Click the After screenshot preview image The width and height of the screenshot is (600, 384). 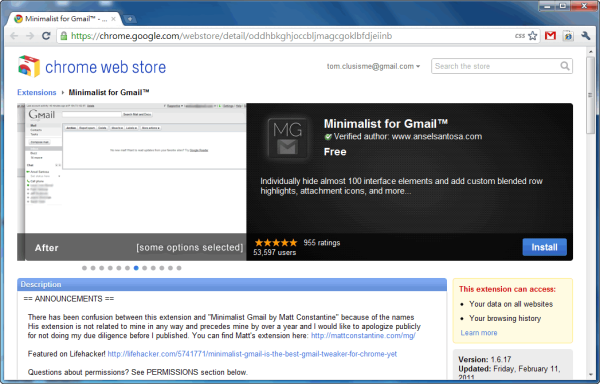pos(132,182)
